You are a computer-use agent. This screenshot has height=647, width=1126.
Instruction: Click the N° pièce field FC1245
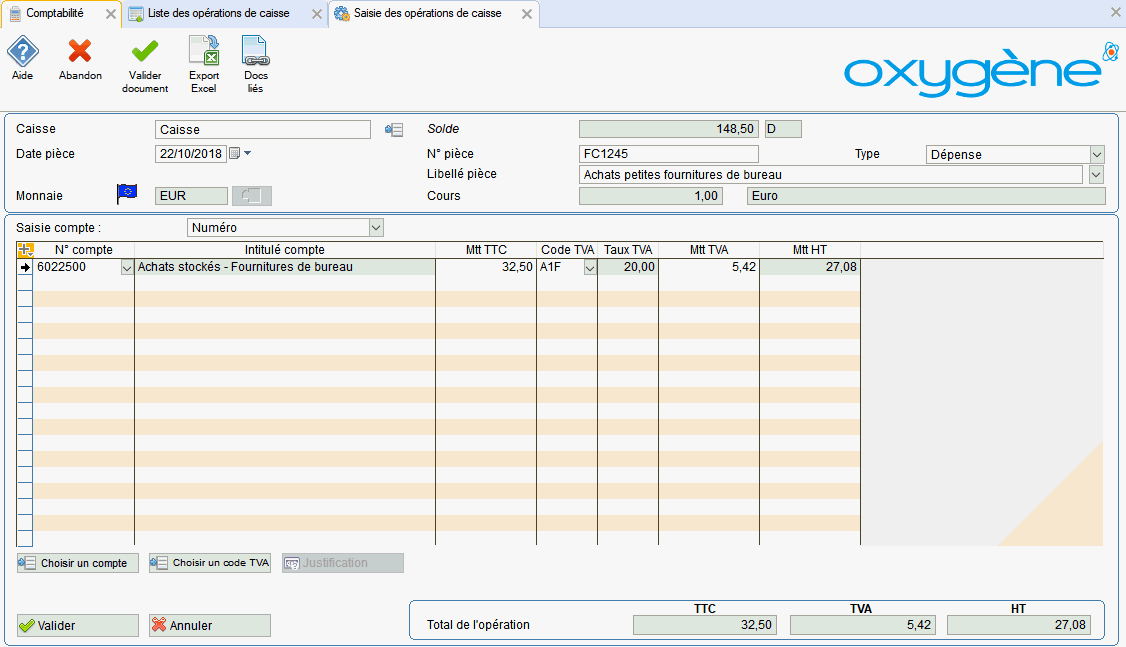(x=668, y=154)
